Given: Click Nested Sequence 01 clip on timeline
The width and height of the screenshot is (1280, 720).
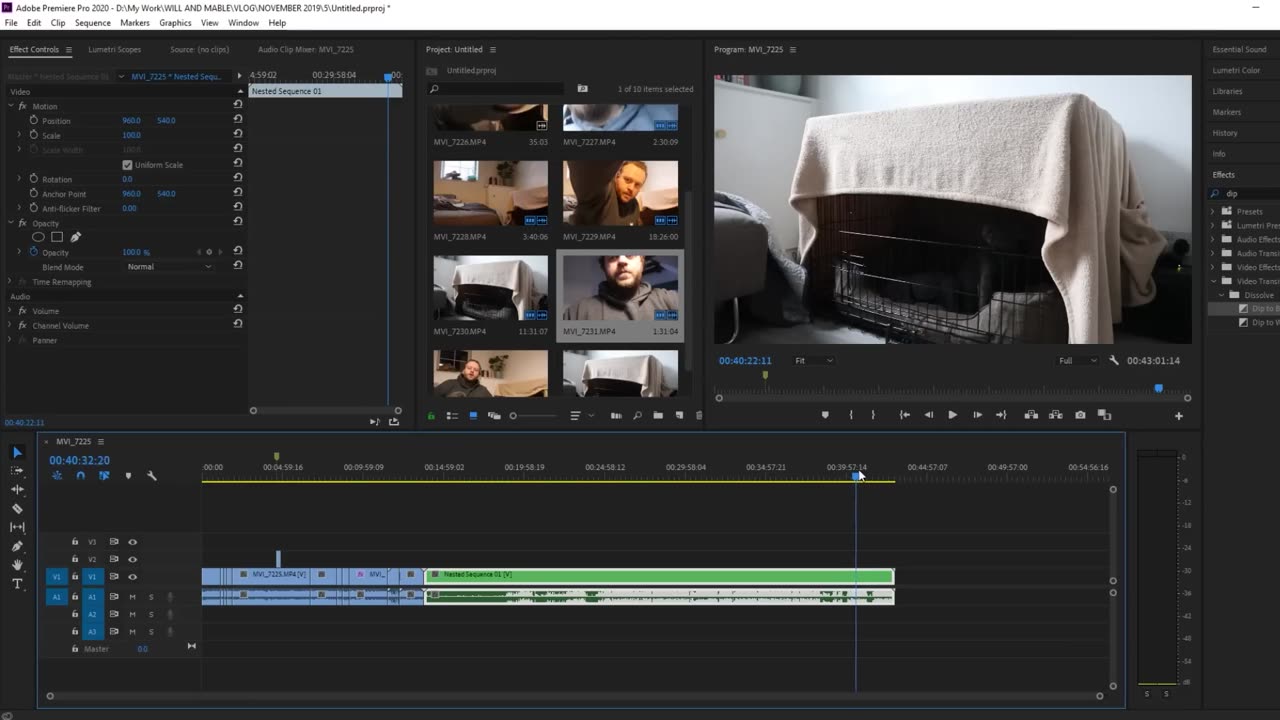Looking at the screenshot, I should (x=659, y=575).
